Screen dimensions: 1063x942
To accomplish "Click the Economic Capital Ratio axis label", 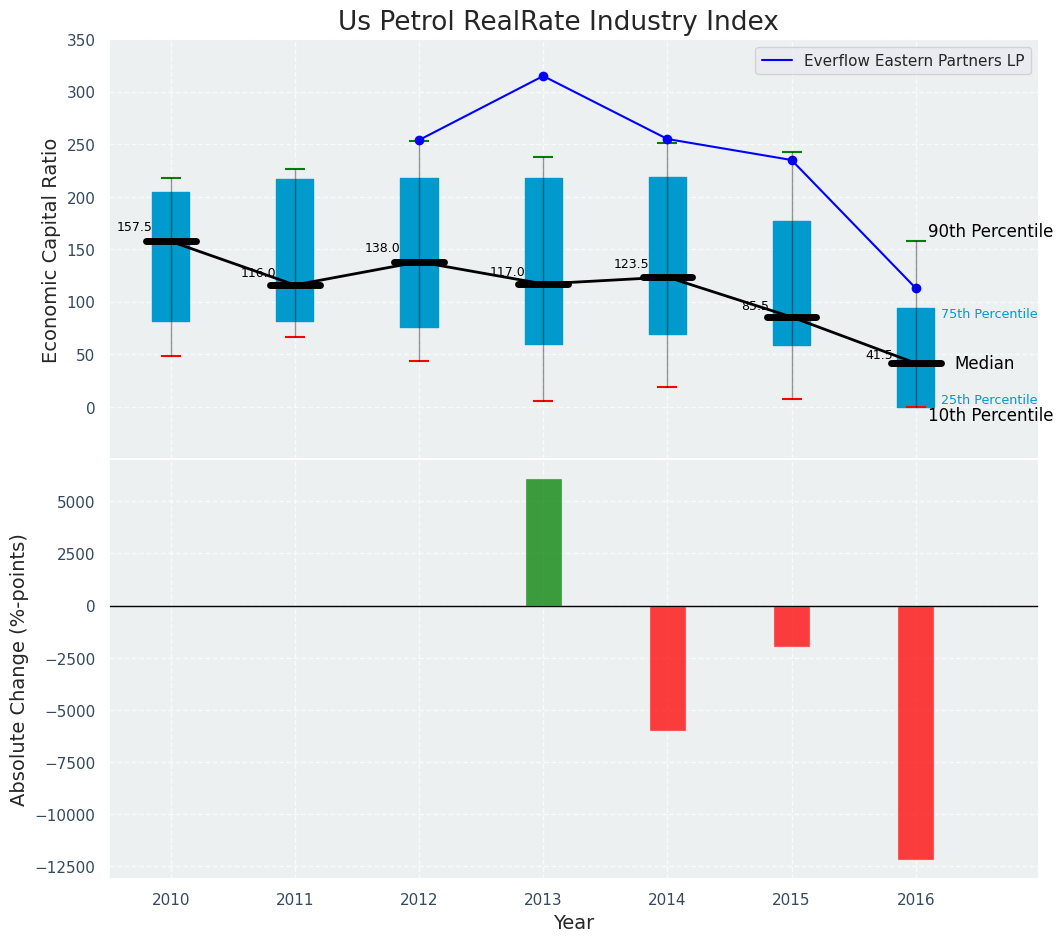I will pos(51,250).
